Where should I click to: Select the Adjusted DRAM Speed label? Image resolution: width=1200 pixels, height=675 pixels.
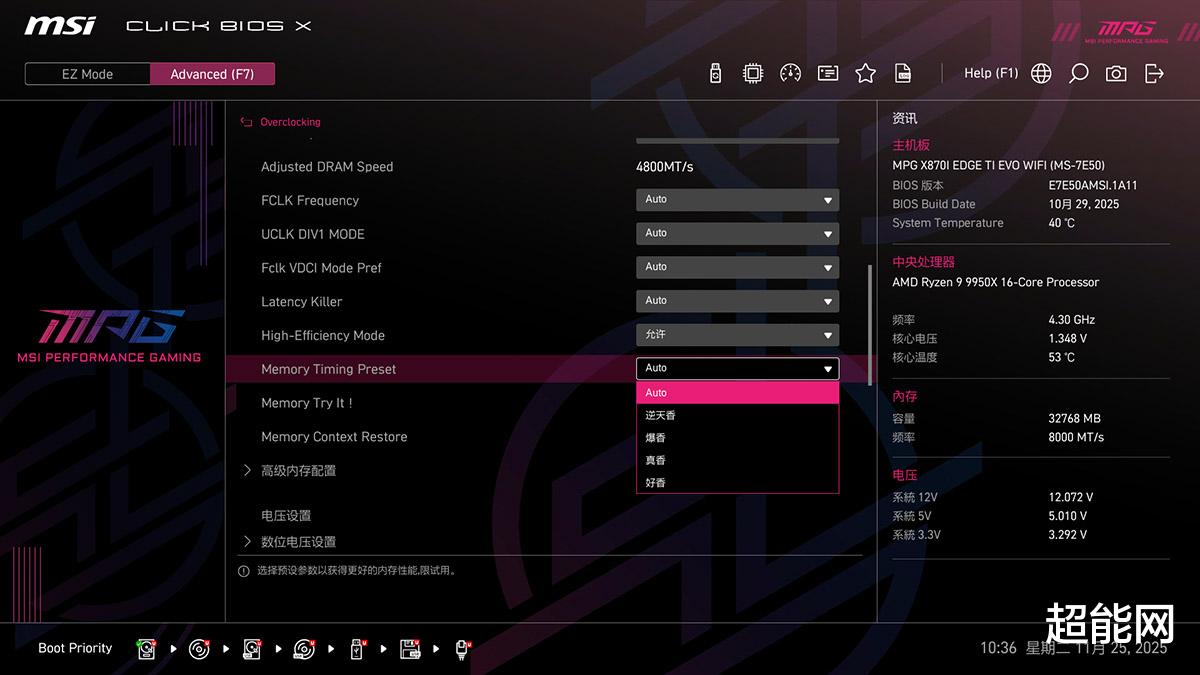pos(327,167)
